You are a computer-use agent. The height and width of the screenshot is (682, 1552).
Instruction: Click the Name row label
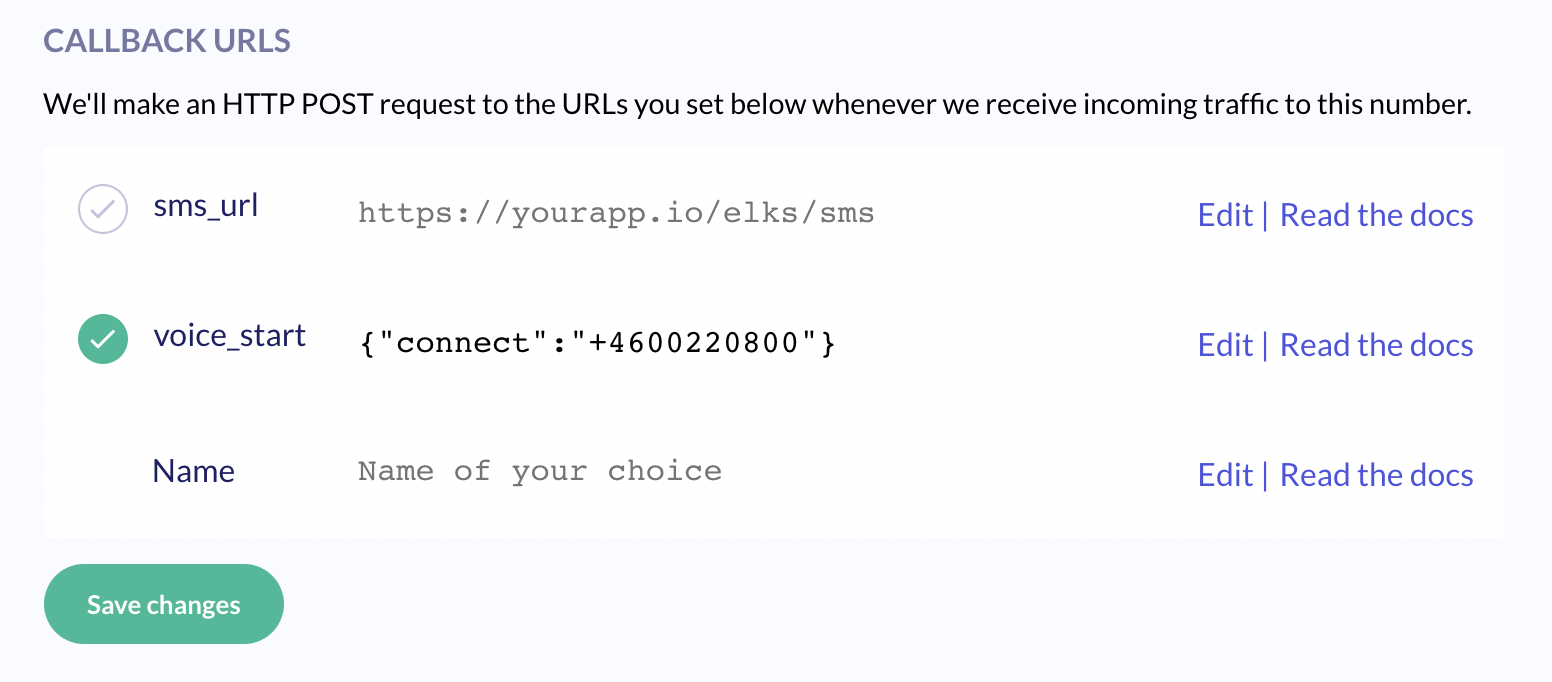point(193,470)
